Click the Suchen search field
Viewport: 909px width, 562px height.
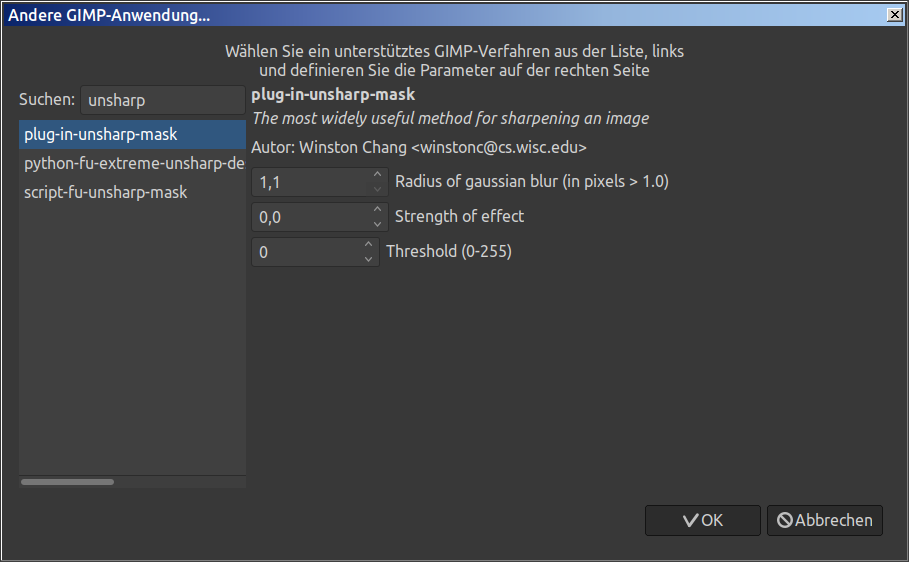162,100
